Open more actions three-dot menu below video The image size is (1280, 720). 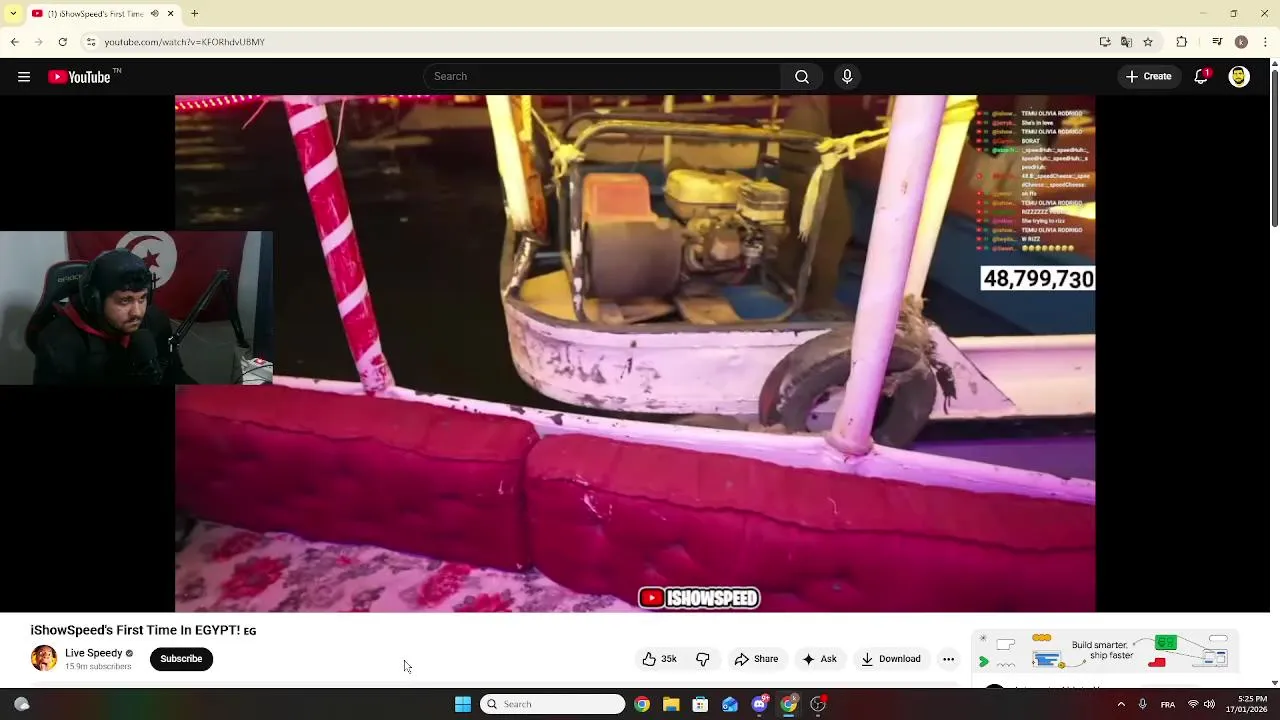[x=948, y=659]
